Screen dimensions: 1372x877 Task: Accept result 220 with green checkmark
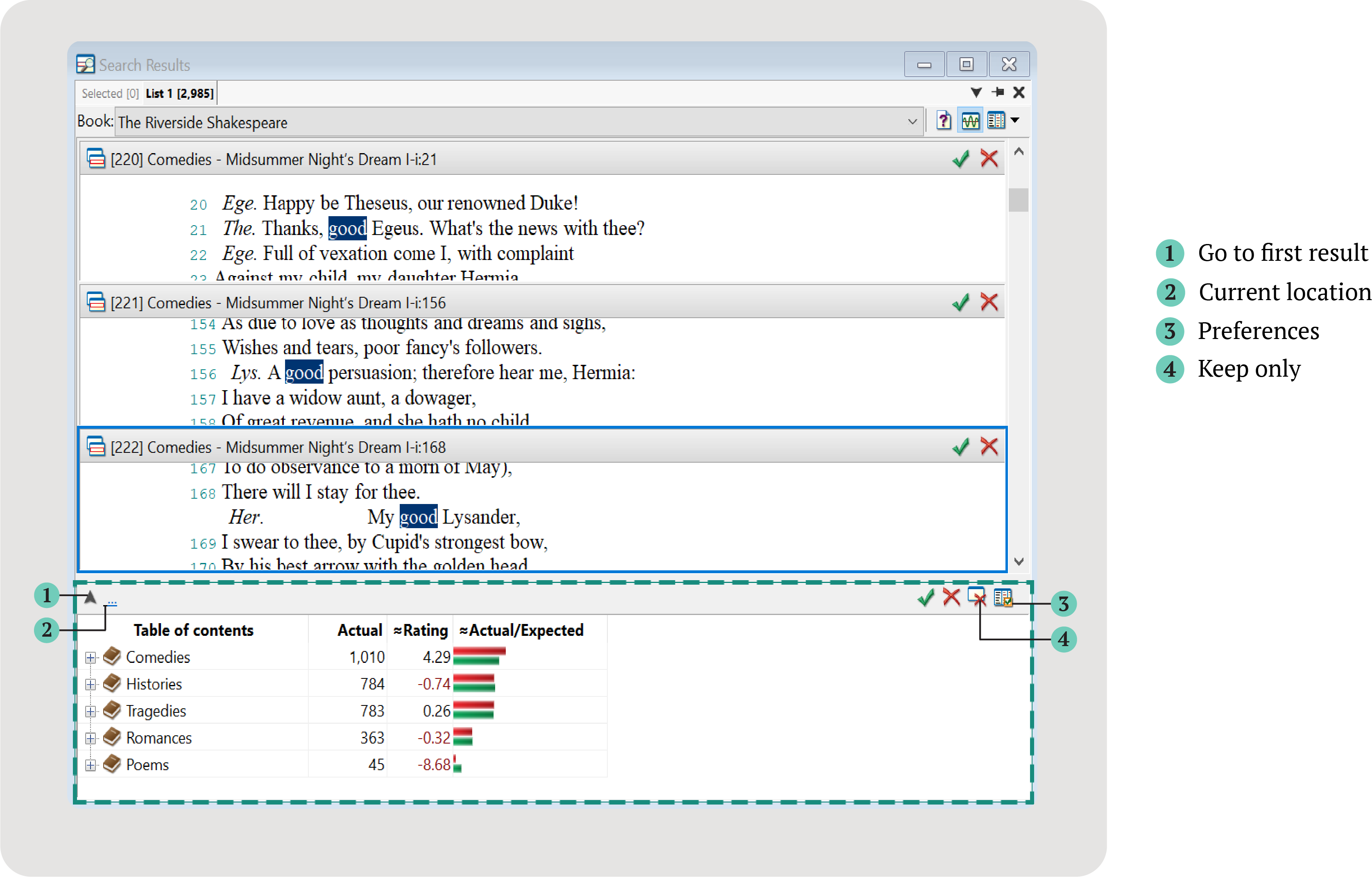coord(961,159)
